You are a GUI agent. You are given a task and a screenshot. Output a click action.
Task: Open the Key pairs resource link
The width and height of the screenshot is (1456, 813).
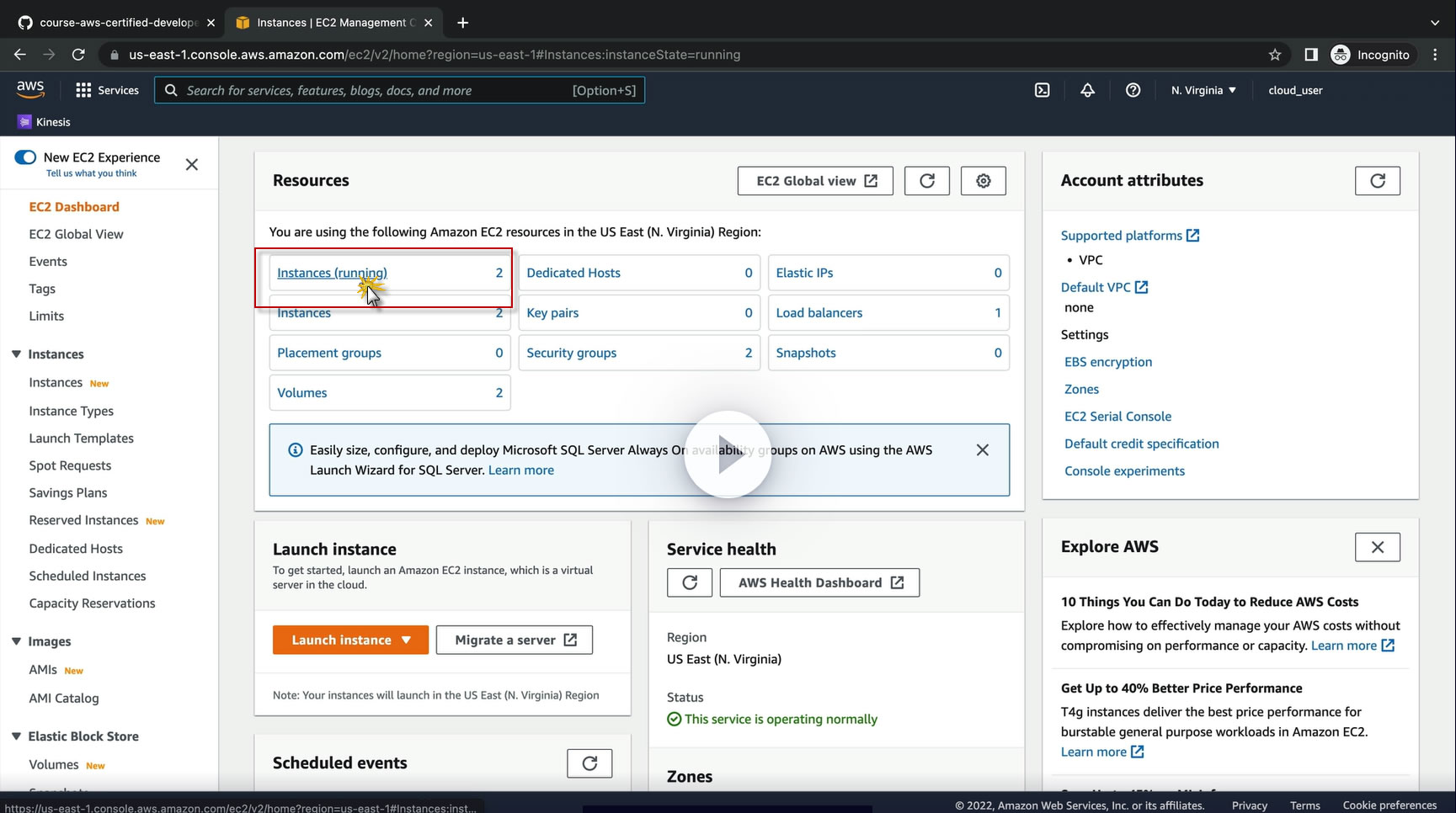click(552, 313)
